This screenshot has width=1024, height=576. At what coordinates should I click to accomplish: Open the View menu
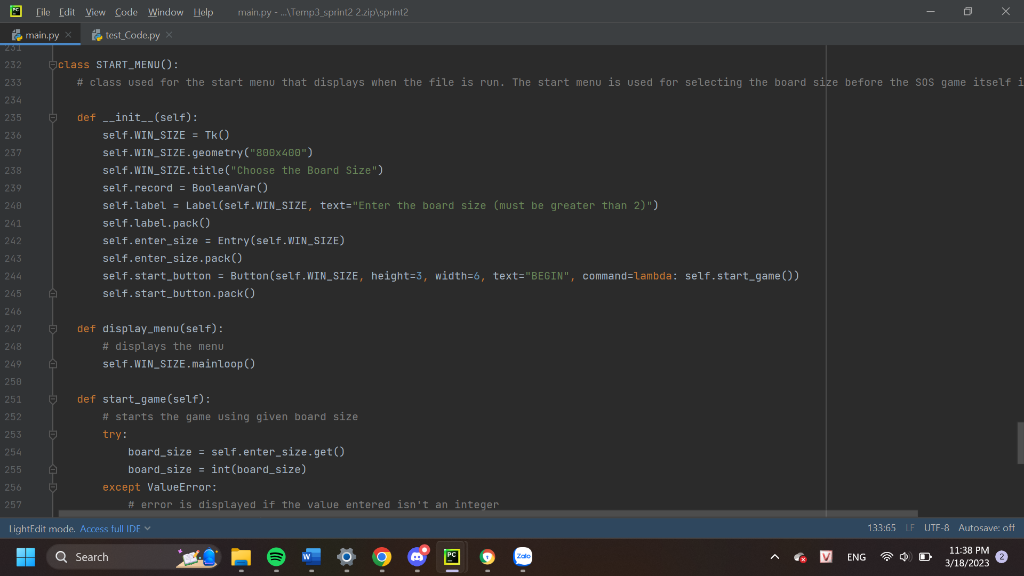pos(95,12)
